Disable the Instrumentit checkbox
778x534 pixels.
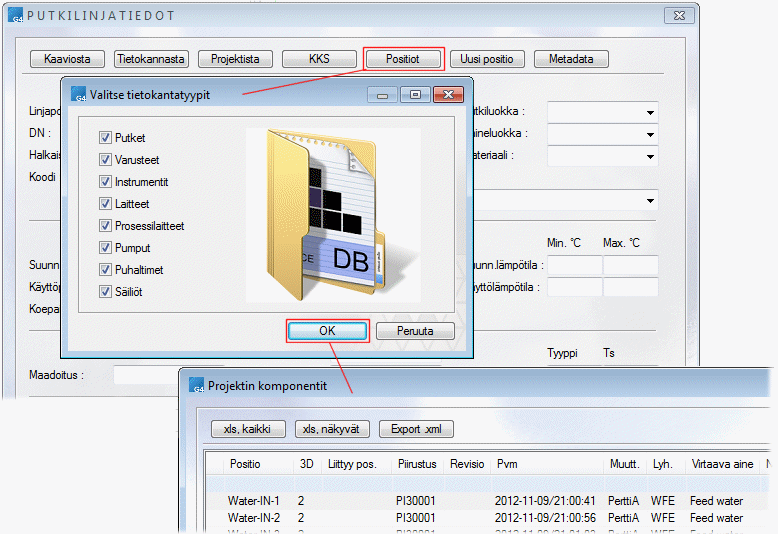105,182
